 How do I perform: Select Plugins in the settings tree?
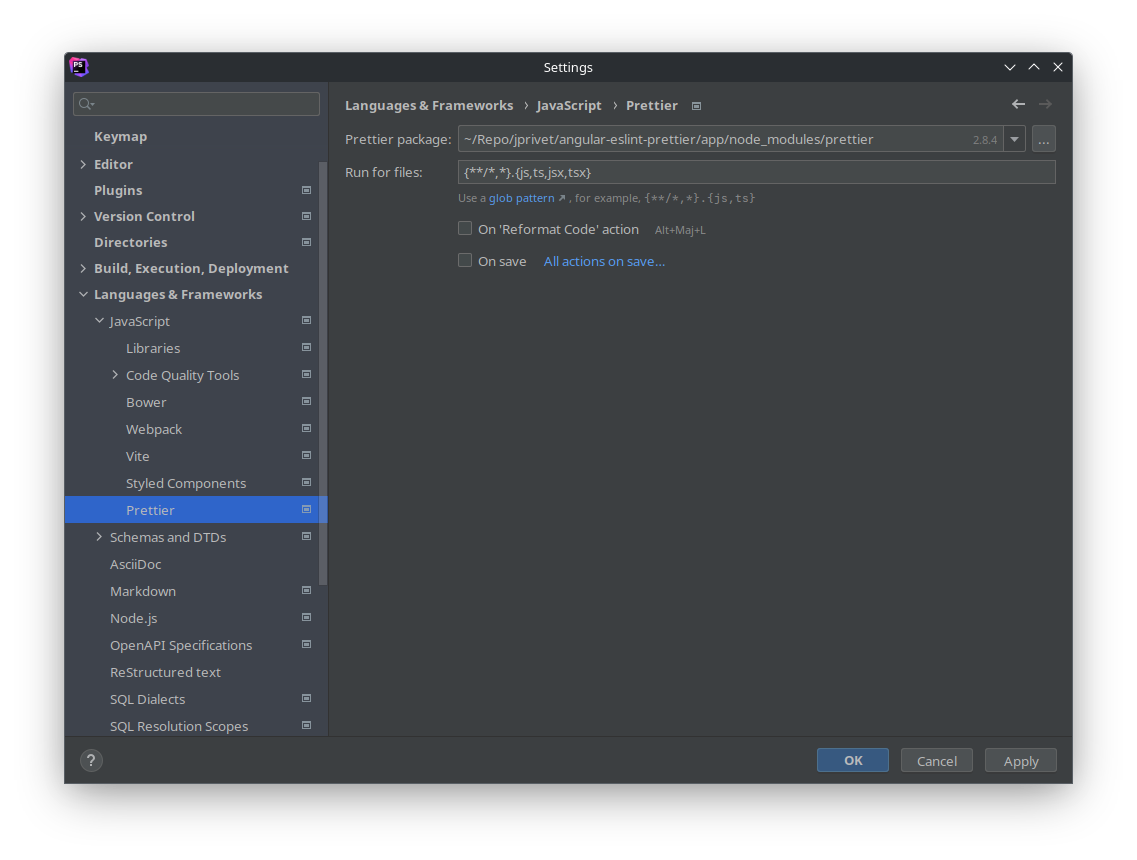tap(118, 190)
